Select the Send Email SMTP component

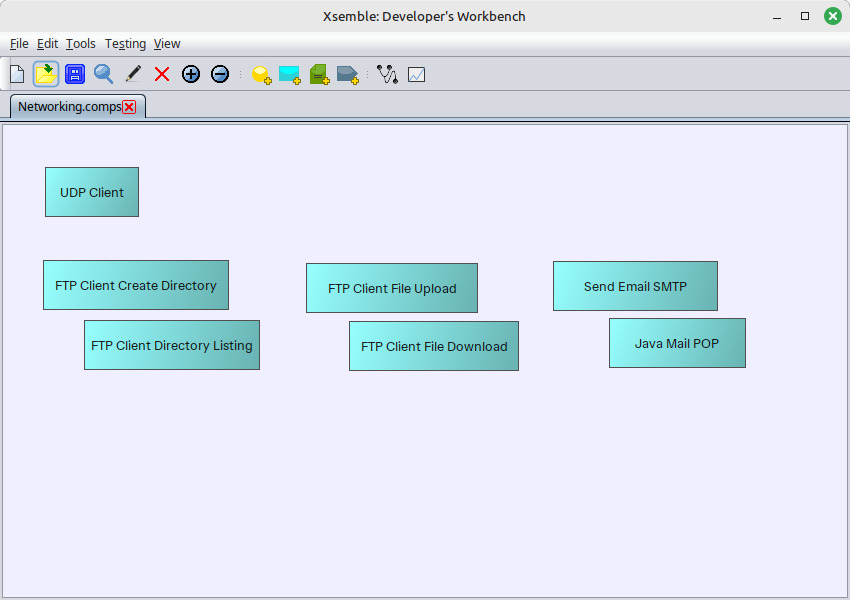635,286
